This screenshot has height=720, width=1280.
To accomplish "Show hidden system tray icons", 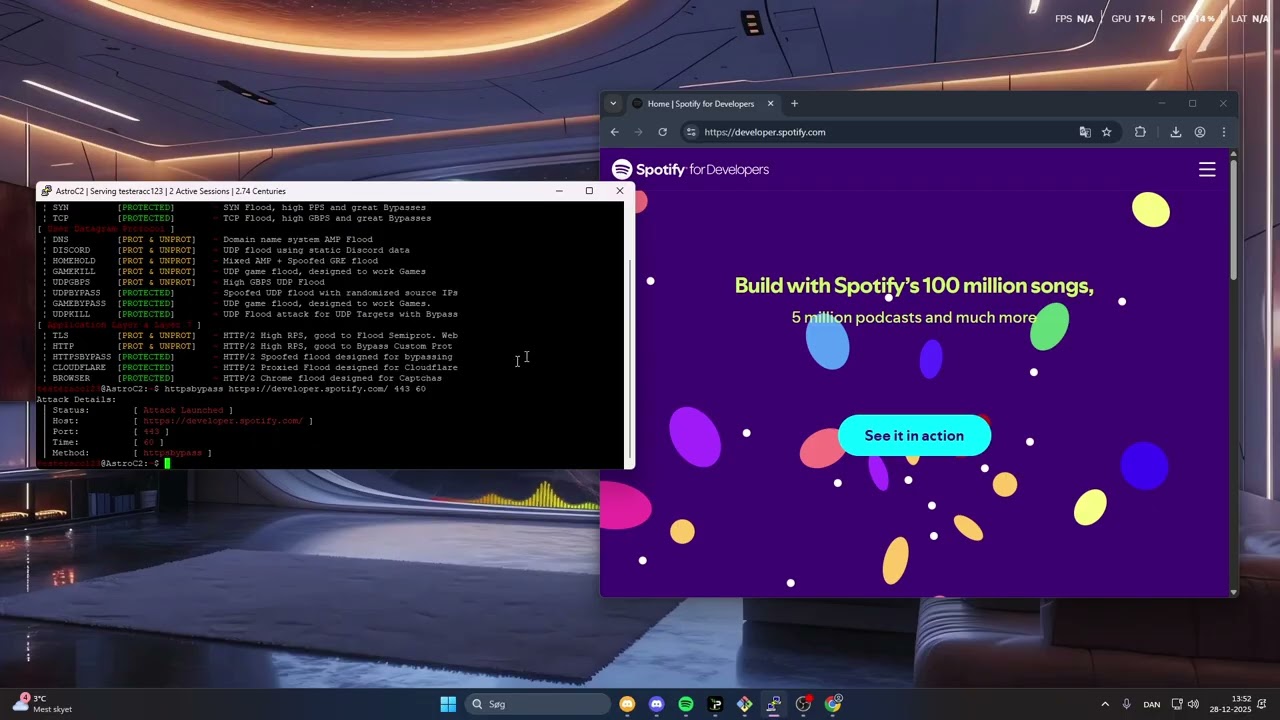I will 1105,704.
